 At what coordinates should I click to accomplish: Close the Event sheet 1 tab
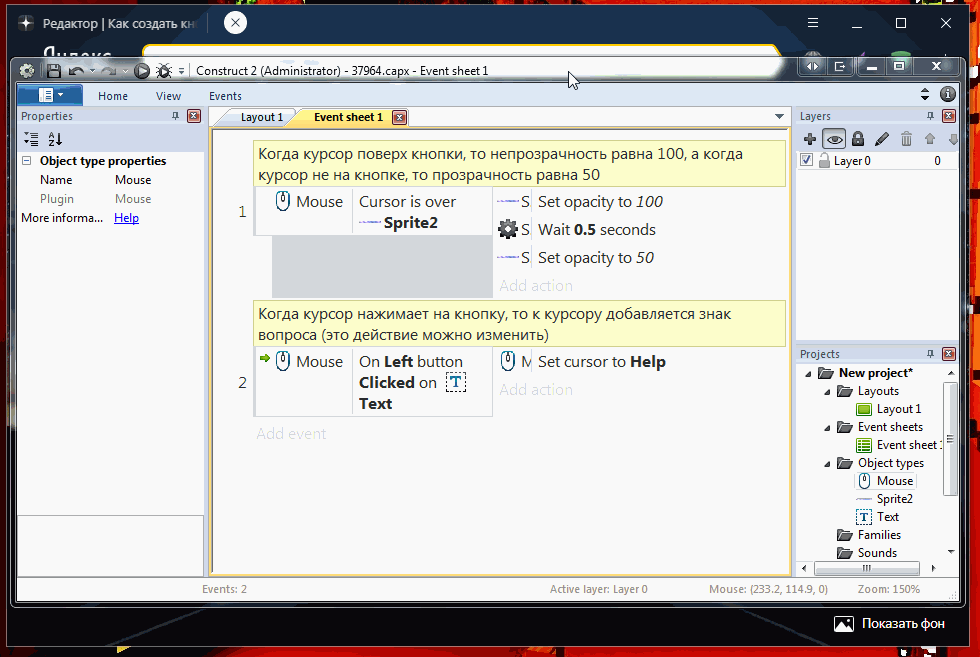click(x=399, y=117)
